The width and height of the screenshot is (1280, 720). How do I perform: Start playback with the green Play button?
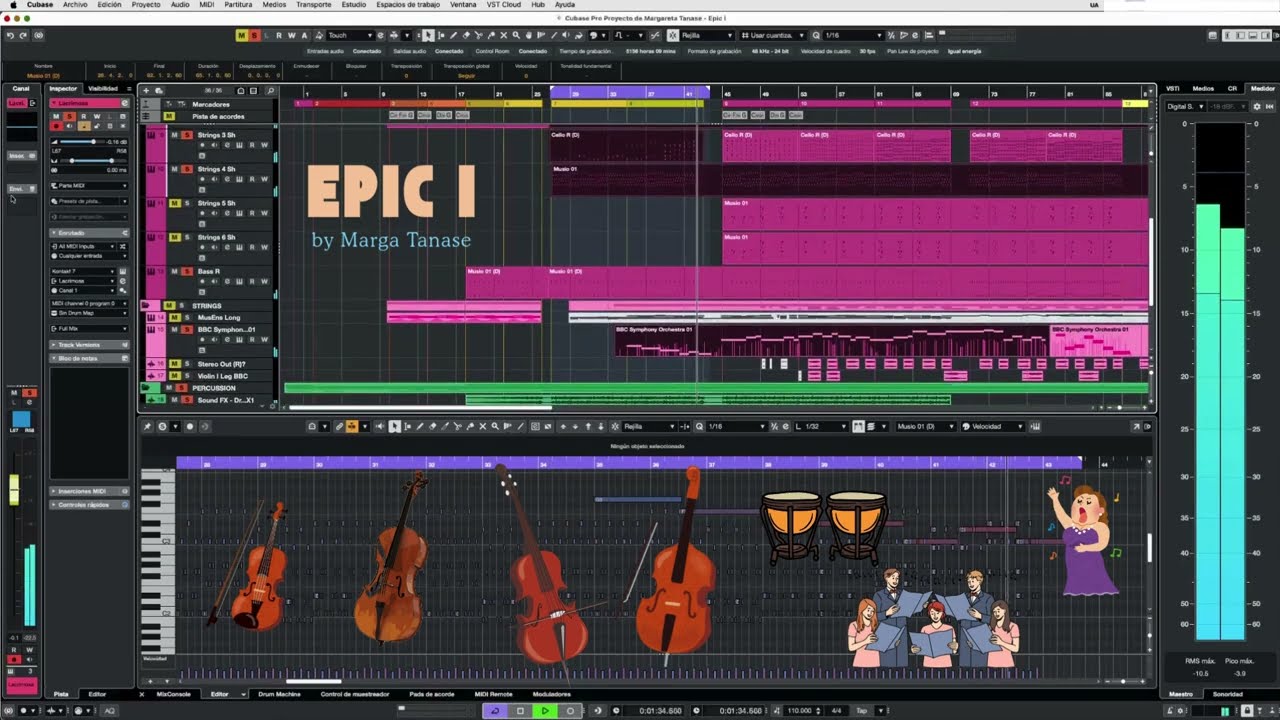(x=545, y=711)
